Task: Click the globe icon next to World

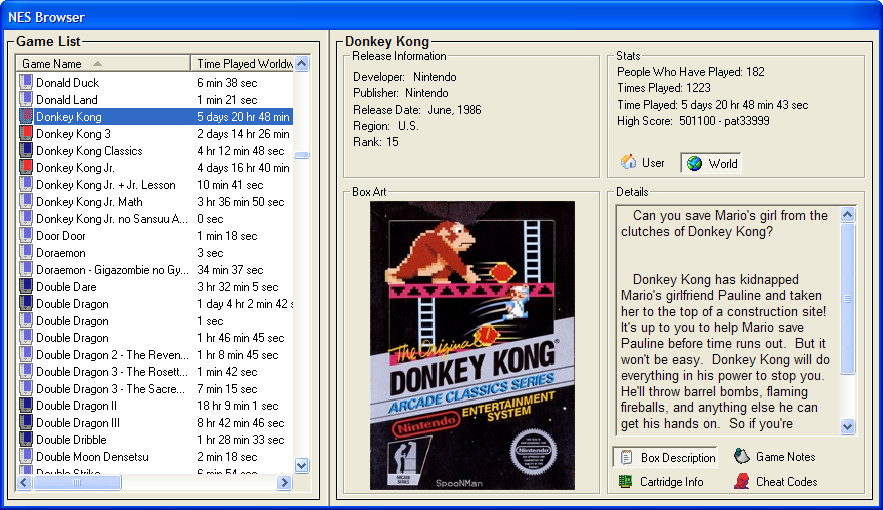Action: 695,163
